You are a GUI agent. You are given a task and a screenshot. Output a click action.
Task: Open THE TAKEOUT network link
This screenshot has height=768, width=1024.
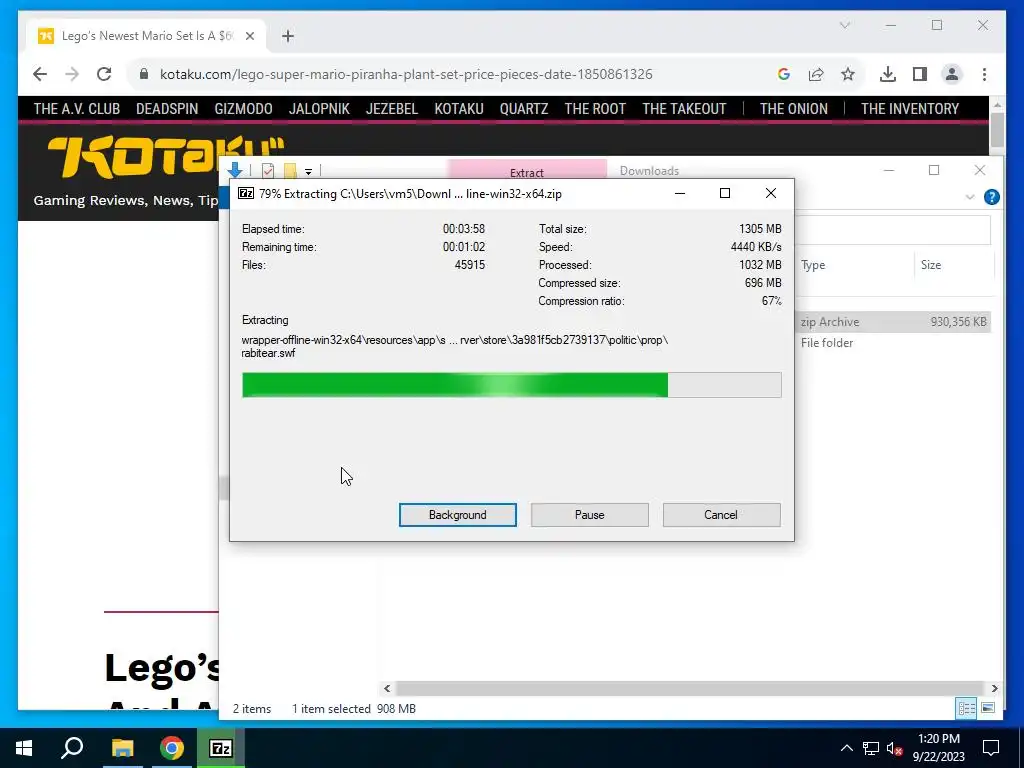coord(684,109)
